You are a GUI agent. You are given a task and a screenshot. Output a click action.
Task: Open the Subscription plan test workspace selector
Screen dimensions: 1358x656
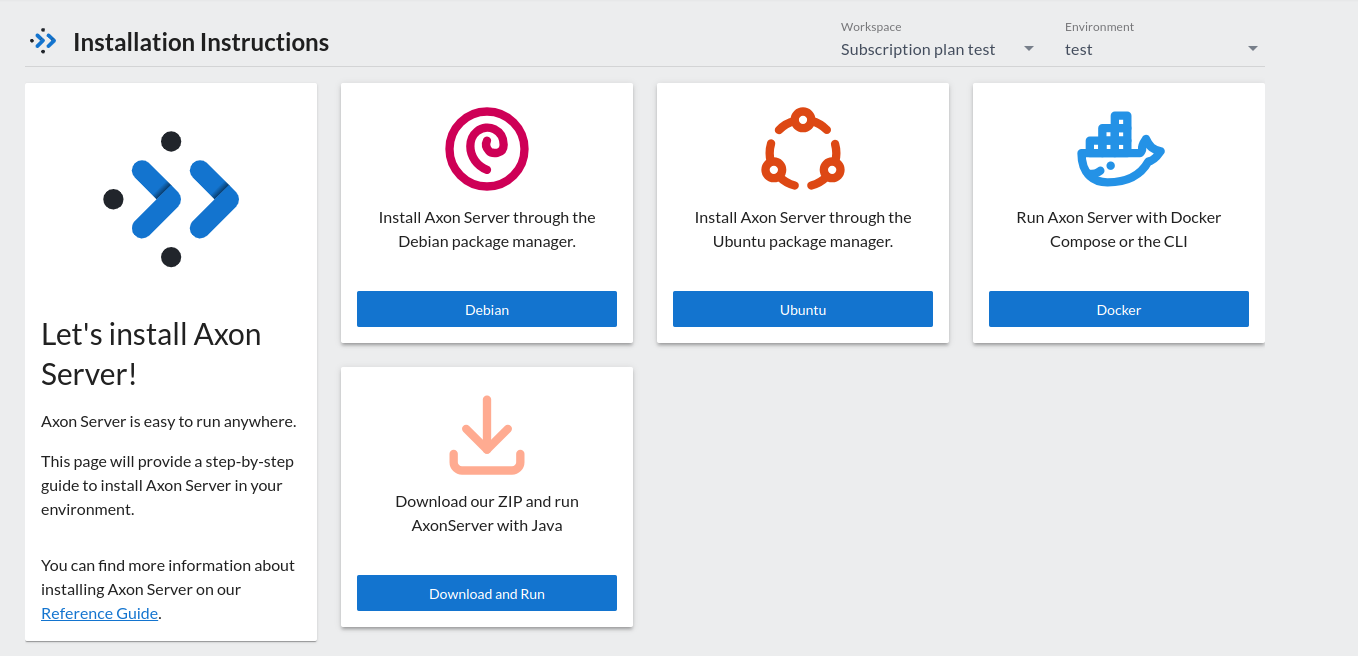point(917,49)
